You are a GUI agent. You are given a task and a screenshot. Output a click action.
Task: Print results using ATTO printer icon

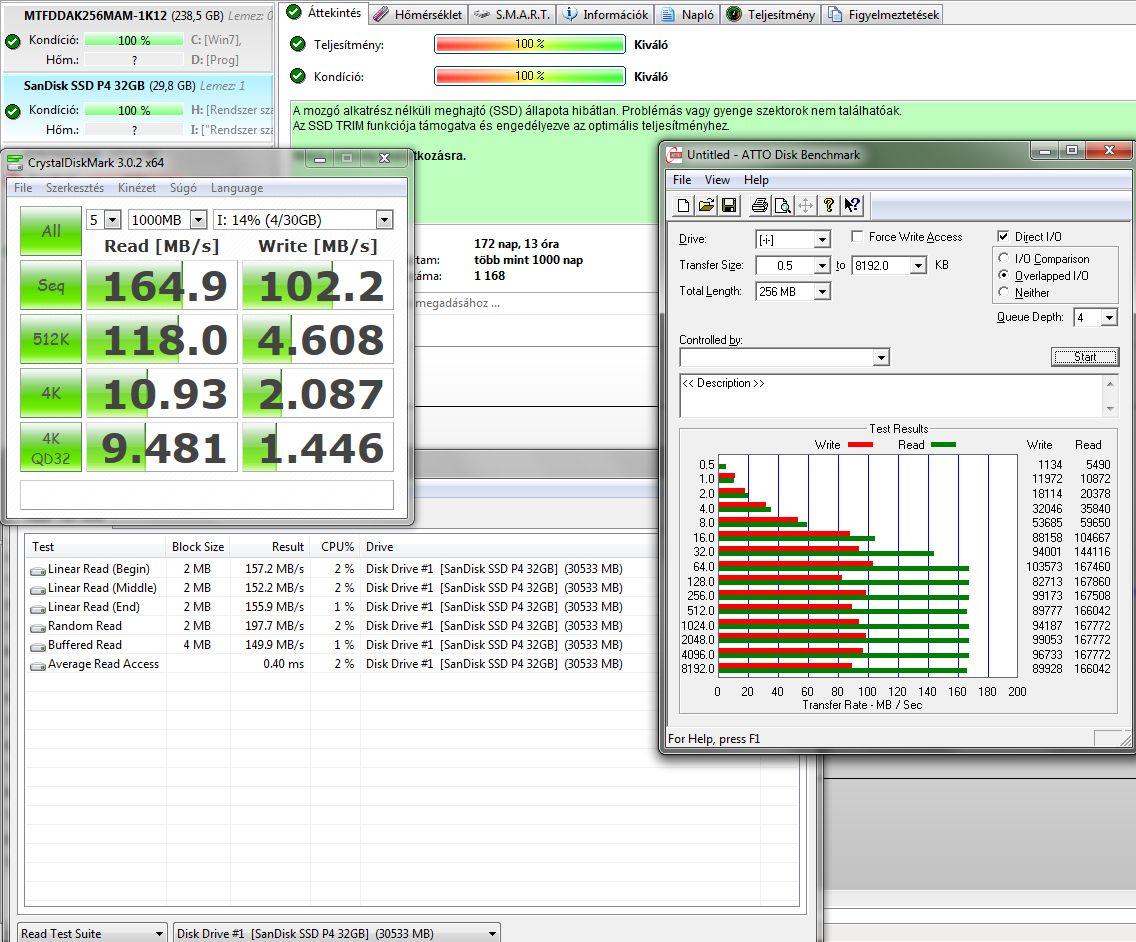[x=759, y=206]
